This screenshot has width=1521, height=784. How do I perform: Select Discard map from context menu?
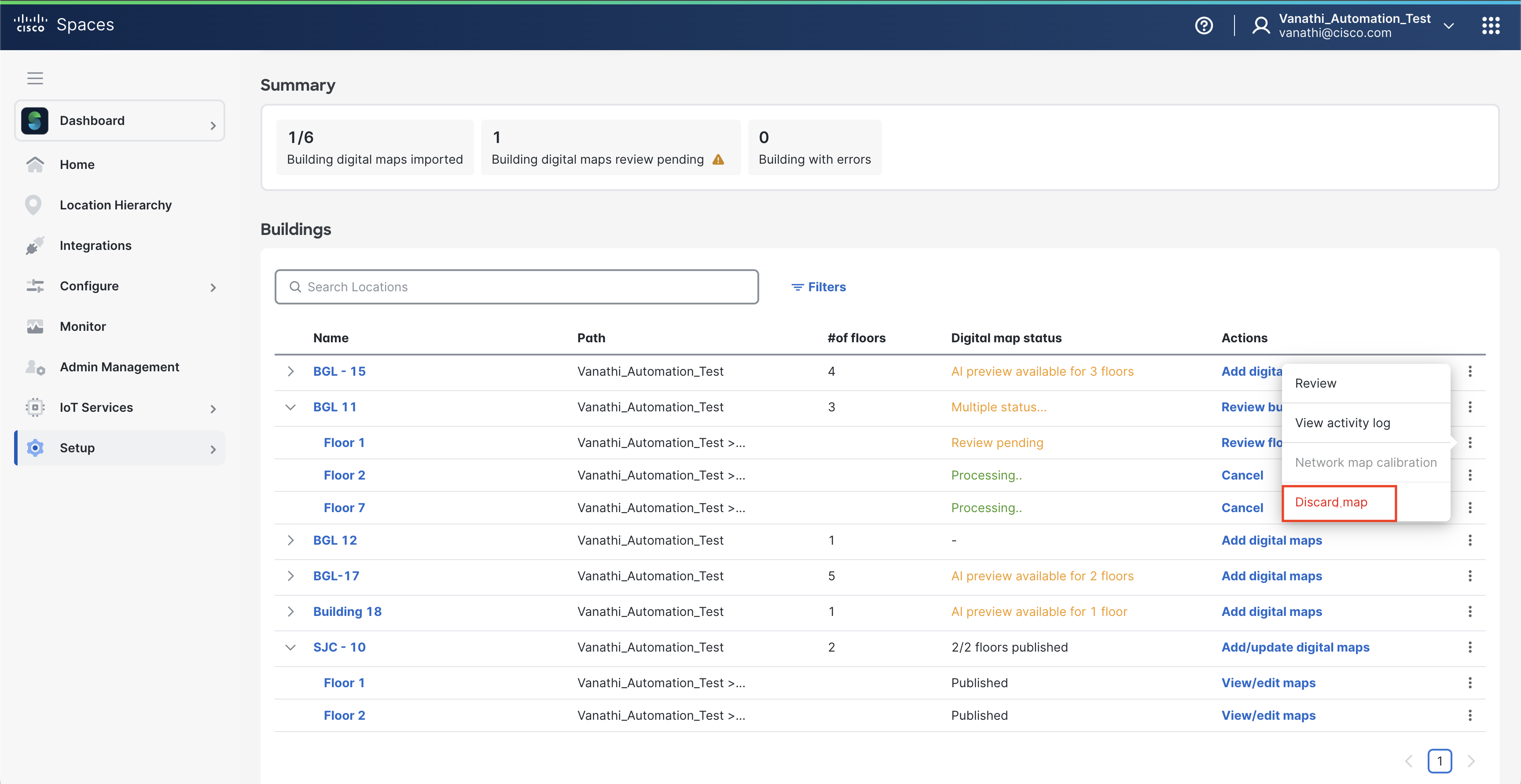click(x=1331, y=502)
